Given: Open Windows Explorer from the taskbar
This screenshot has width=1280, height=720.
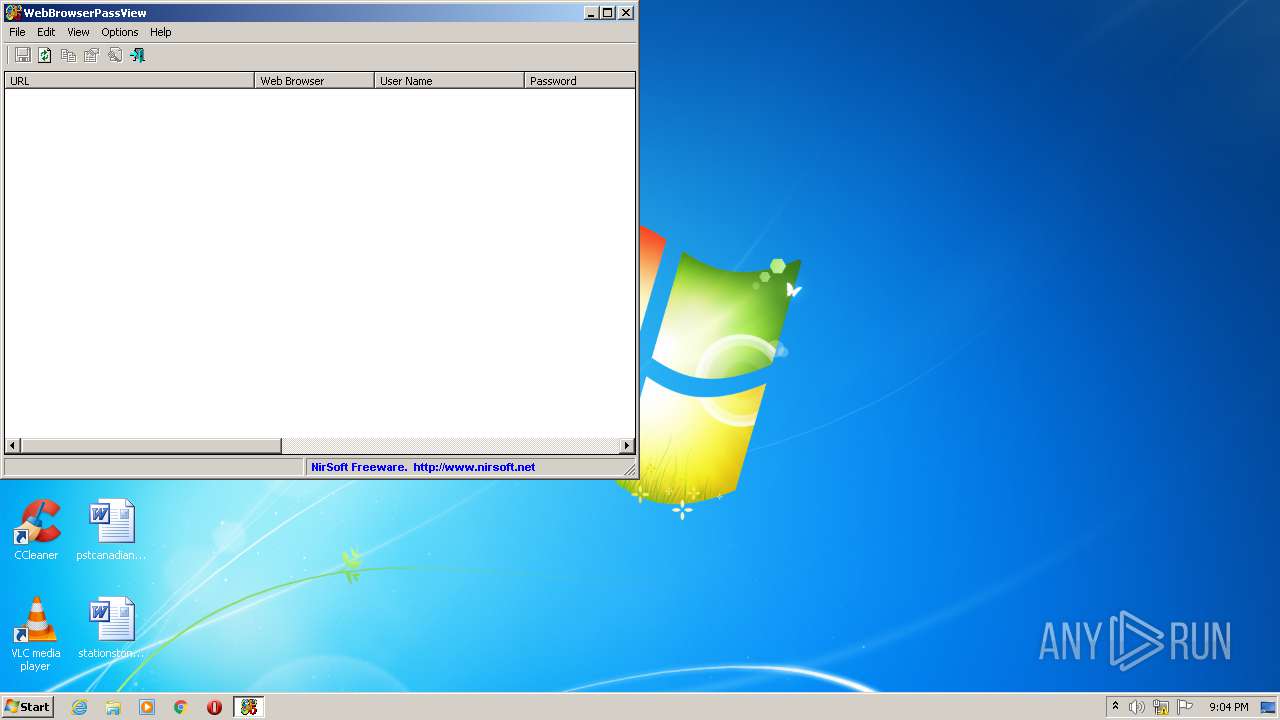Looking at the screenshot, I should 113,707.
